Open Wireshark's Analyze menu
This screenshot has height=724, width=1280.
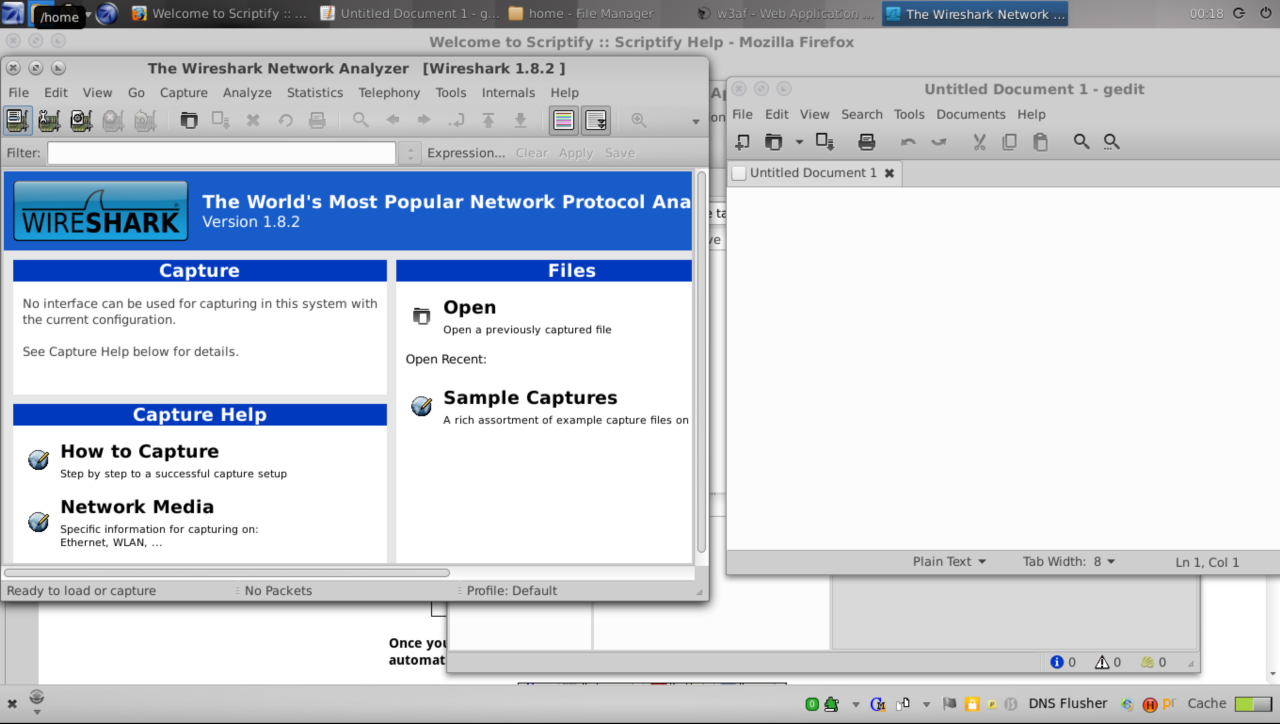(x=247, y=92)
